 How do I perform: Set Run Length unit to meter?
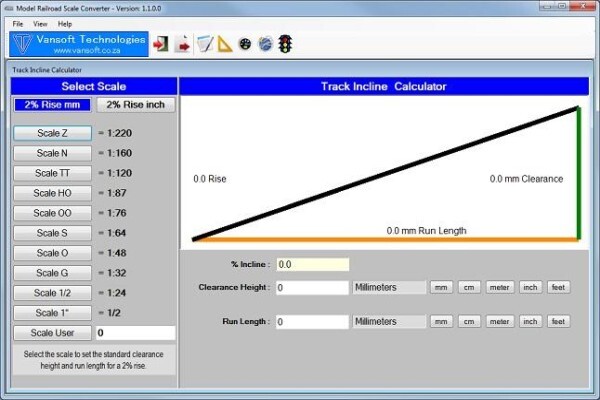pyautogui.click(x=499, y=322)
